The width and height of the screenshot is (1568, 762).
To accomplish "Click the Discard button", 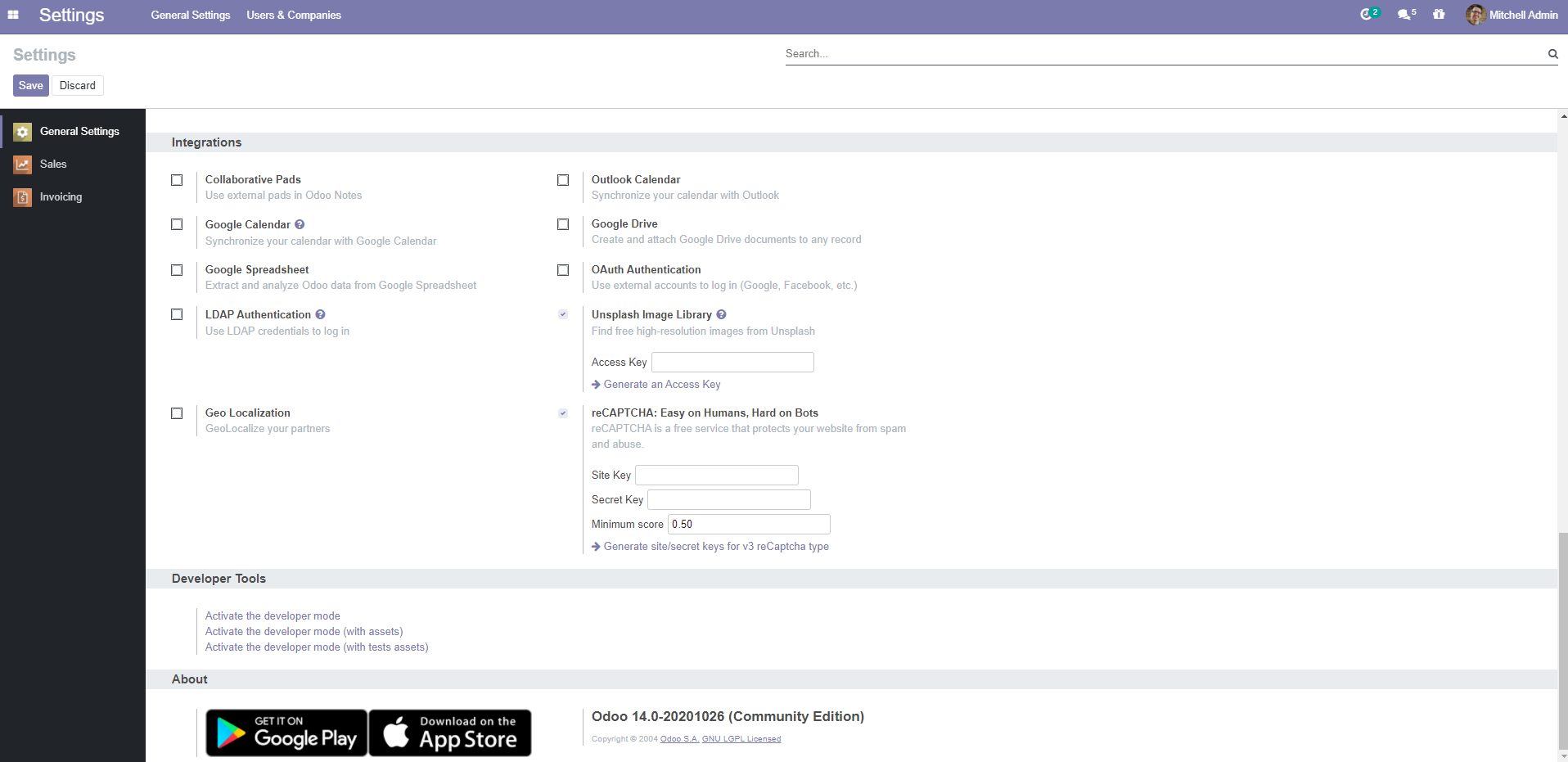I will pyautogui.click(x=78, y=85).
